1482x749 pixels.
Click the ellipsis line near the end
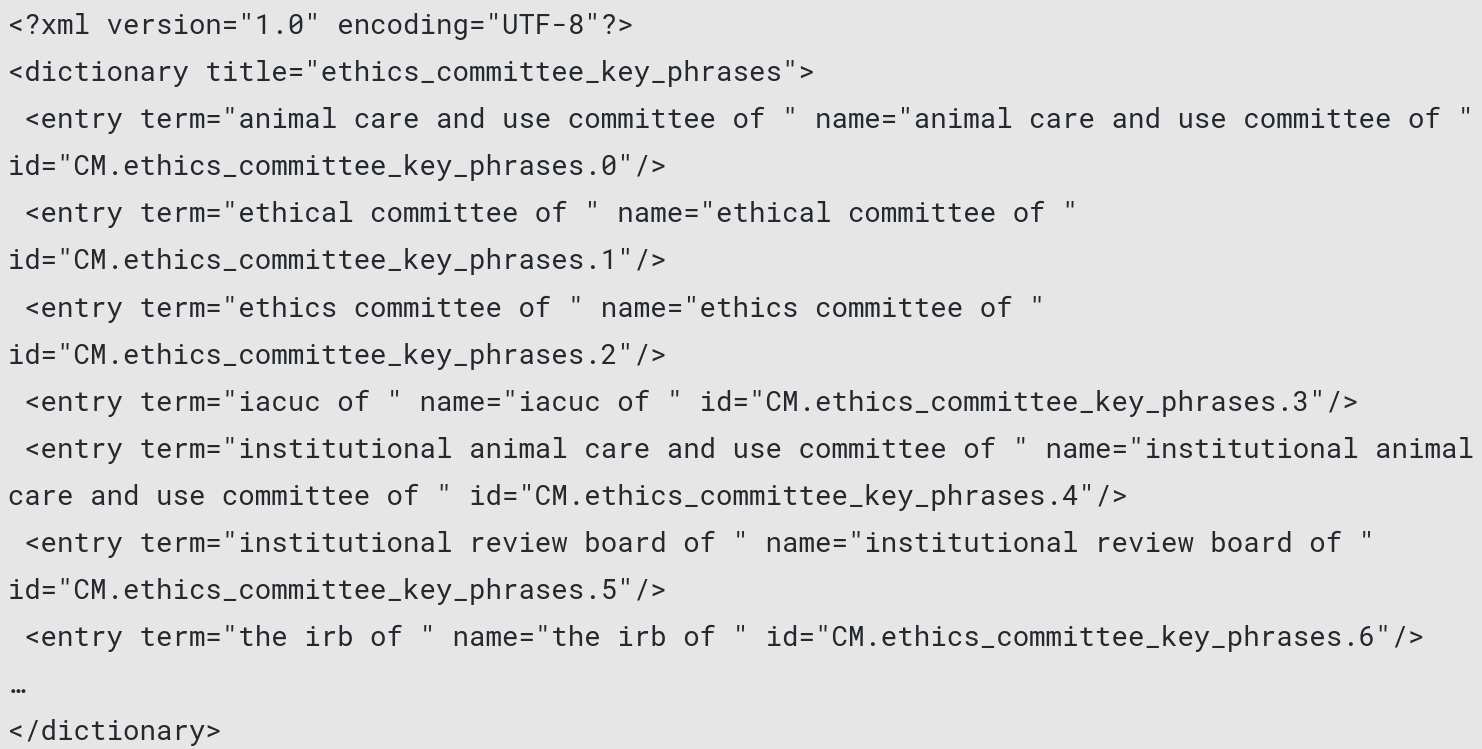[x=18, y=686]
